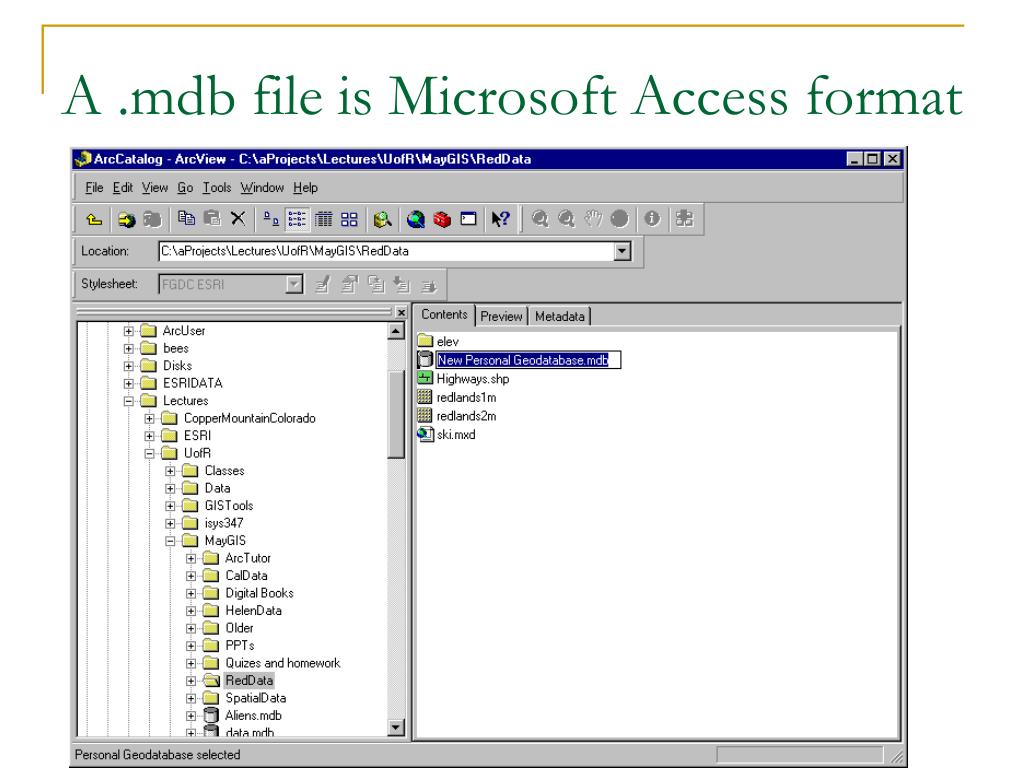The width and height of the screenshot is (1024, 768).
Task: Click the Edit Metadata icon
Action: pos(323,285)
